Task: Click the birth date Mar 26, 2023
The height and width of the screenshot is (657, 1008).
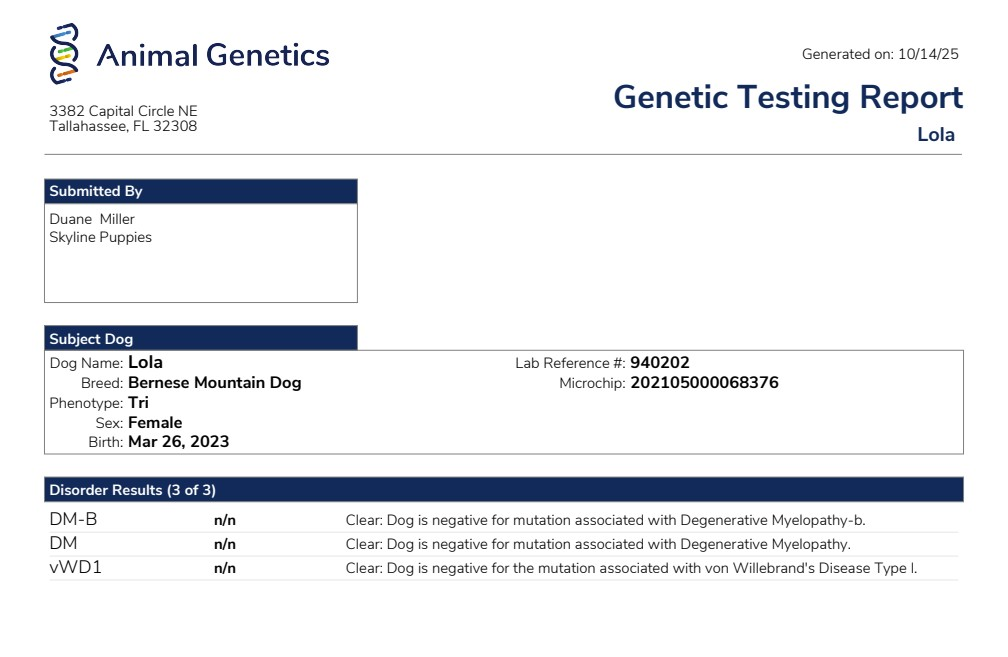Action: click(x=178, y=442)
